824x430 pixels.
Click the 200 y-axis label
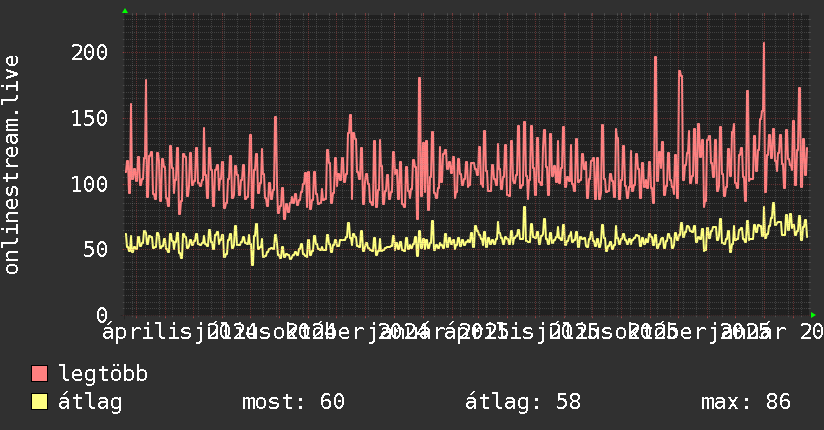tap(90, 52)
